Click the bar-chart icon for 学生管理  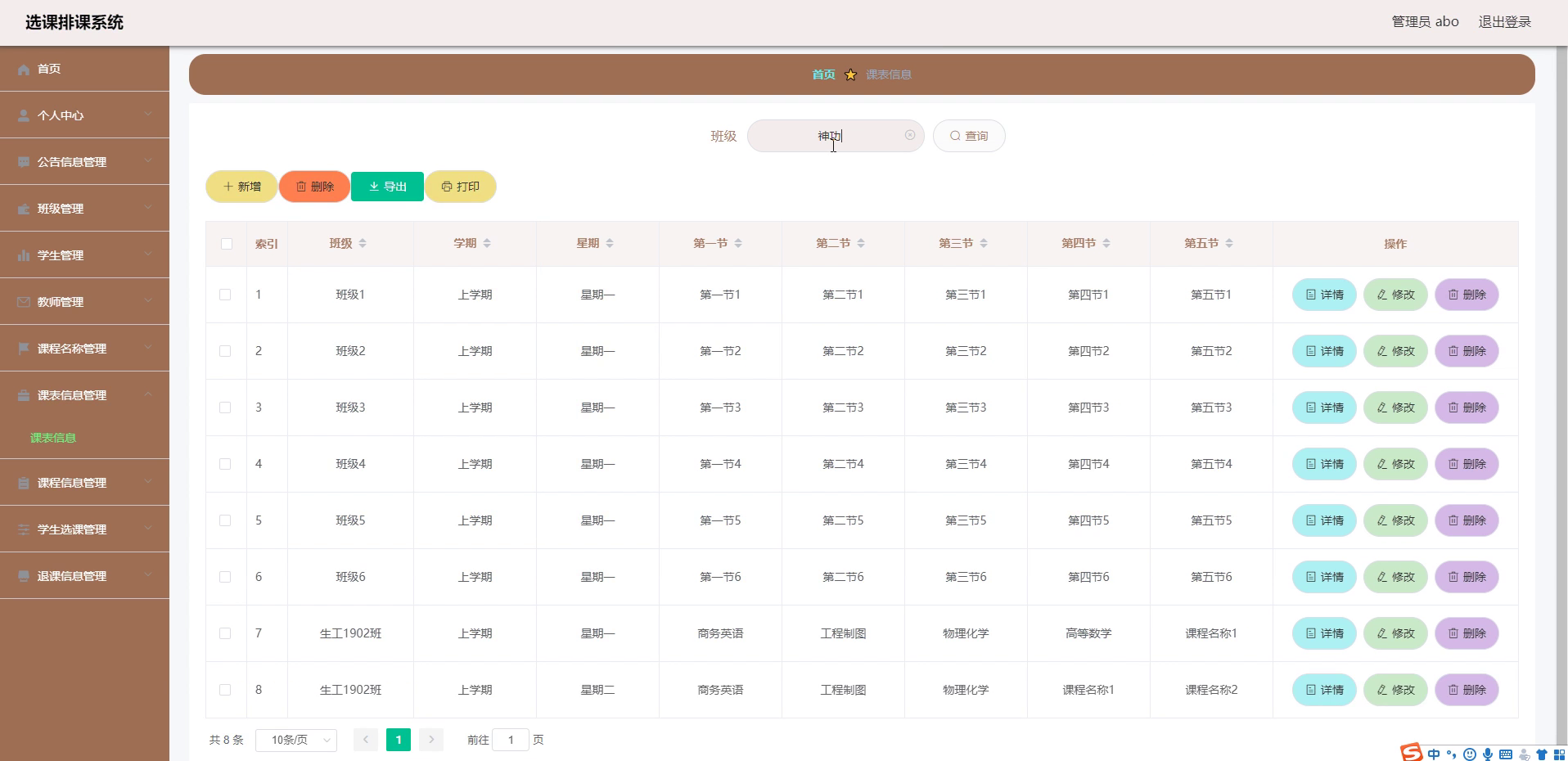coord(24,256)
